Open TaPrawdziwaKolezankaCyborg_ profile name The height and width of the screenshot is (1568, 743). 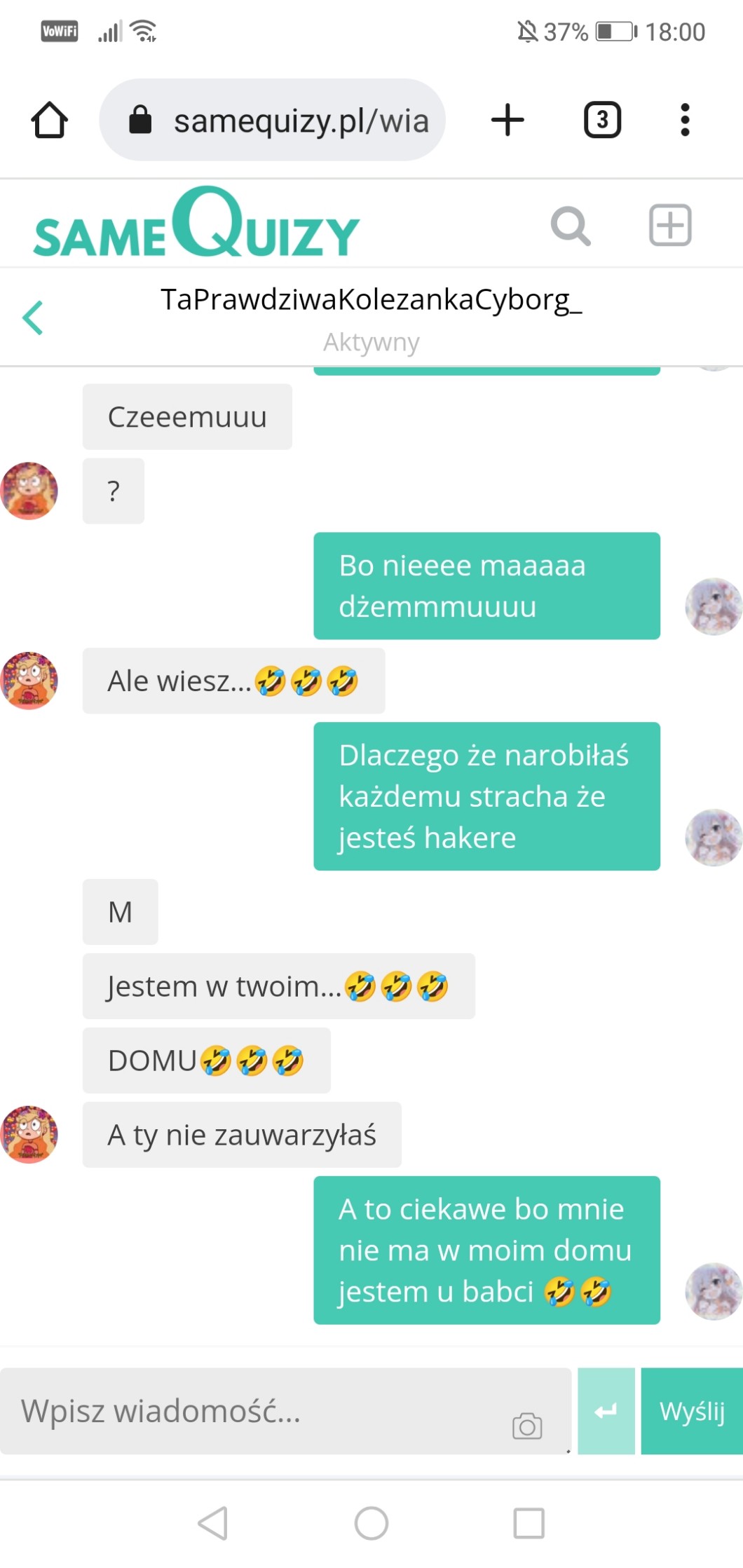[x=371, y=299]
